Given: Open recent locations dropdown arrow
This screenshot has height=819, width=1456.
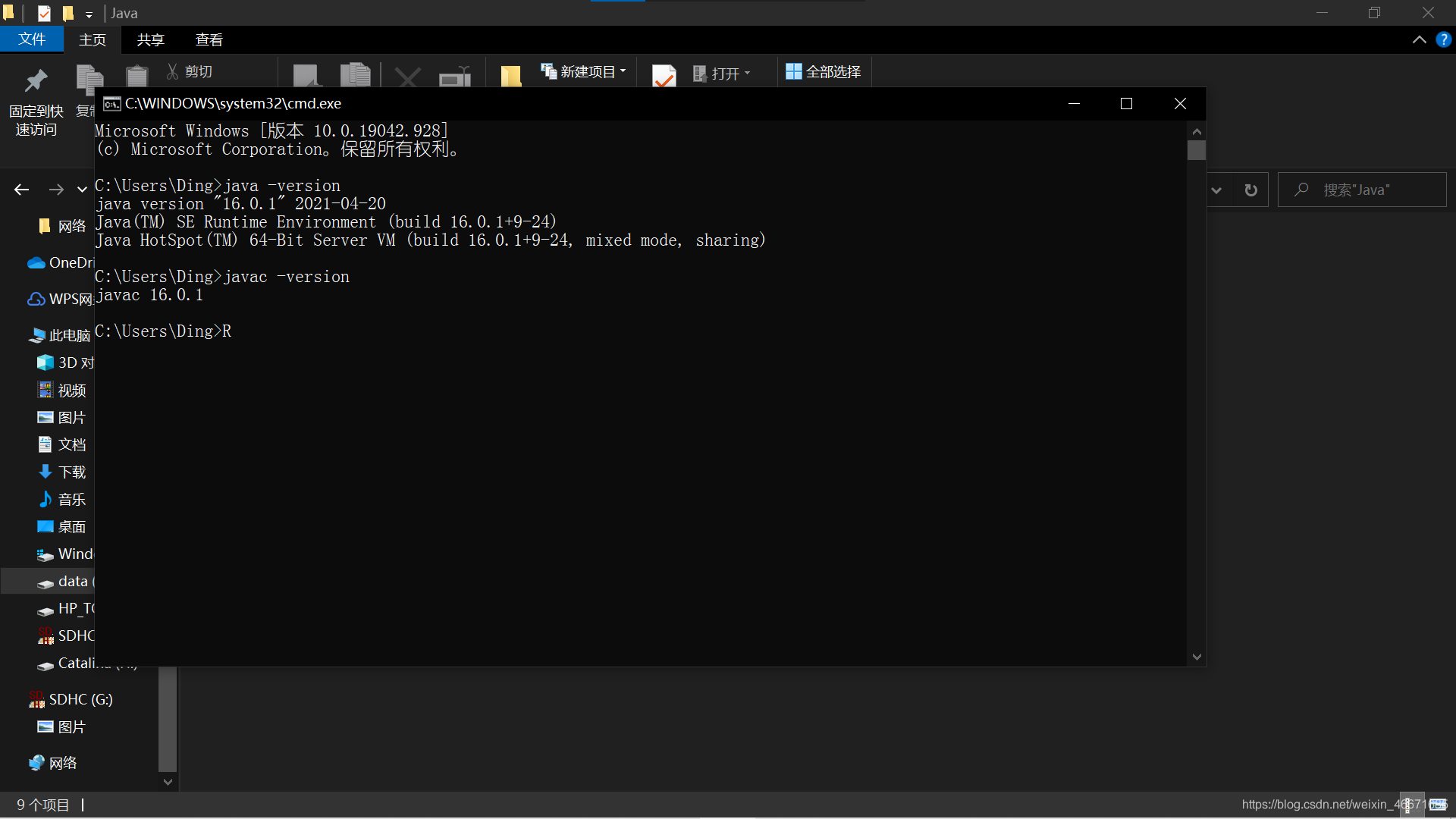Looking at the screenshot, I should (x=82, y=190).
